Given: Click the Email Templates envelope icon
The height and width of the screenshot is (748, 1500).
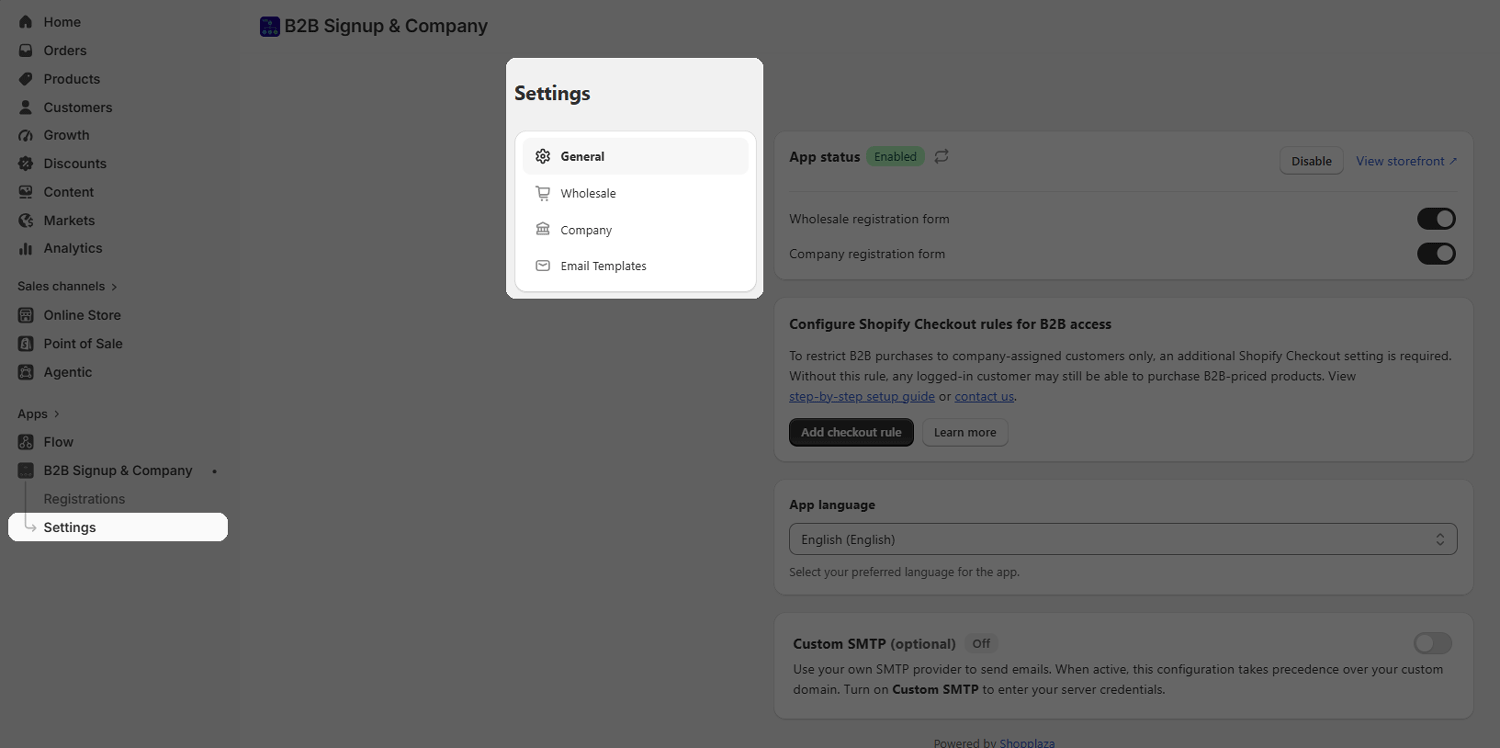Looking at the screenshot, I should pos(543,266).
